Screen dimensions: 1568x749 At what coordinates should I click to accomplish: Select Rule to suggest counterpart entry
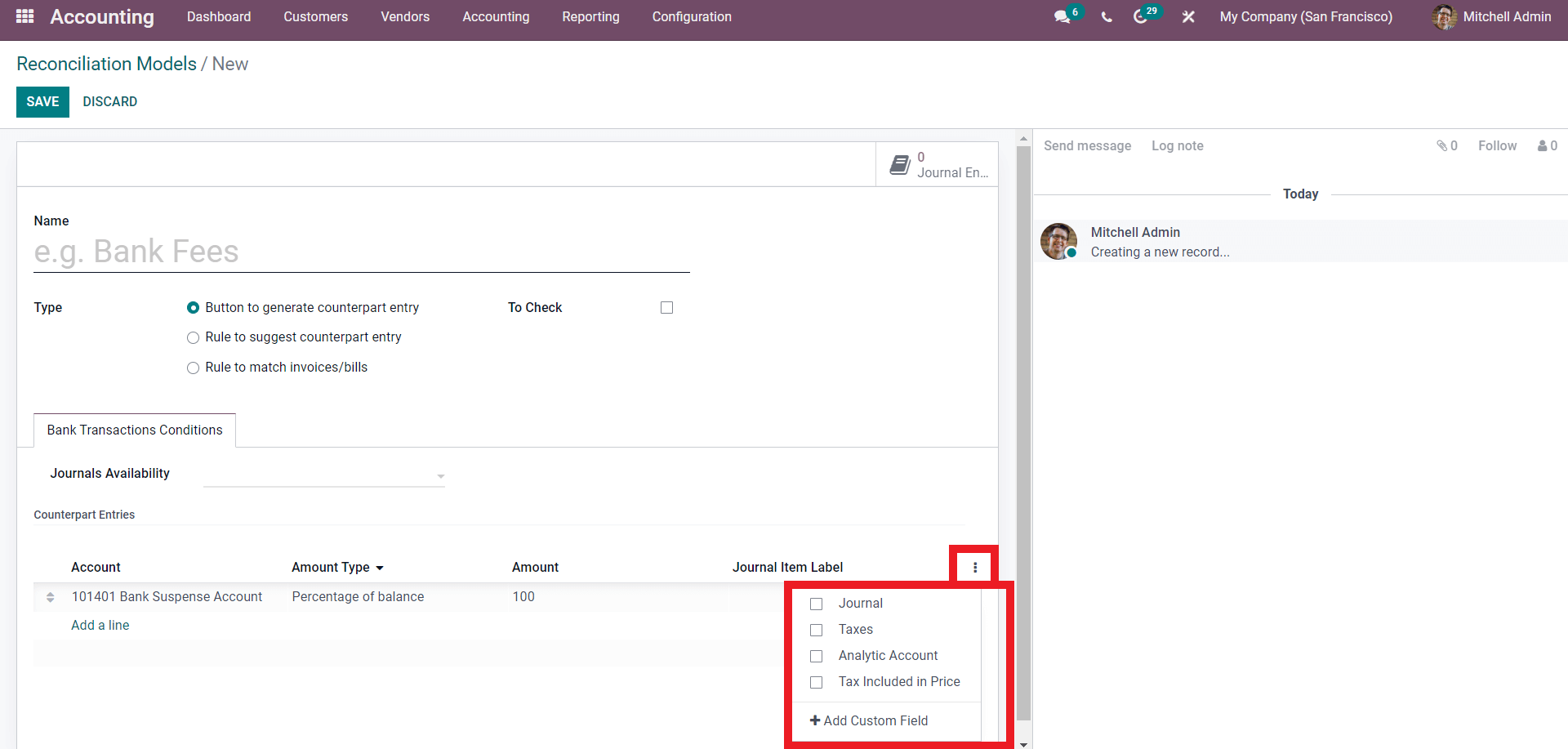(x=194, y=337)
